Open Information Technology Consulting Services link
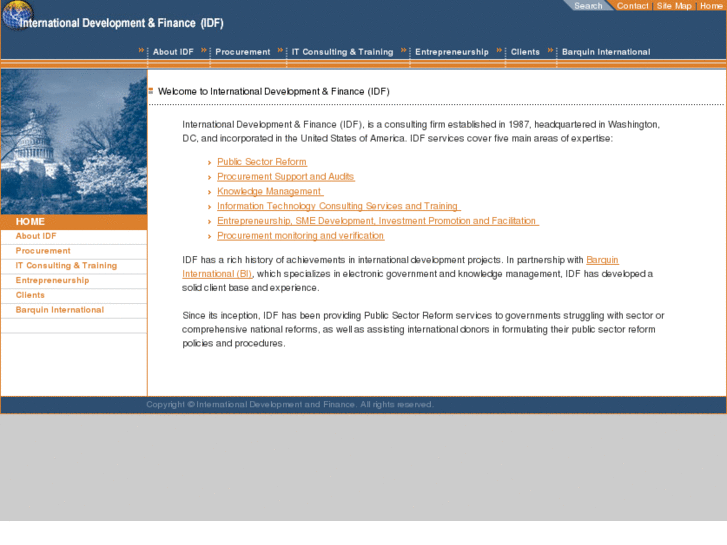 coord(338,206)
